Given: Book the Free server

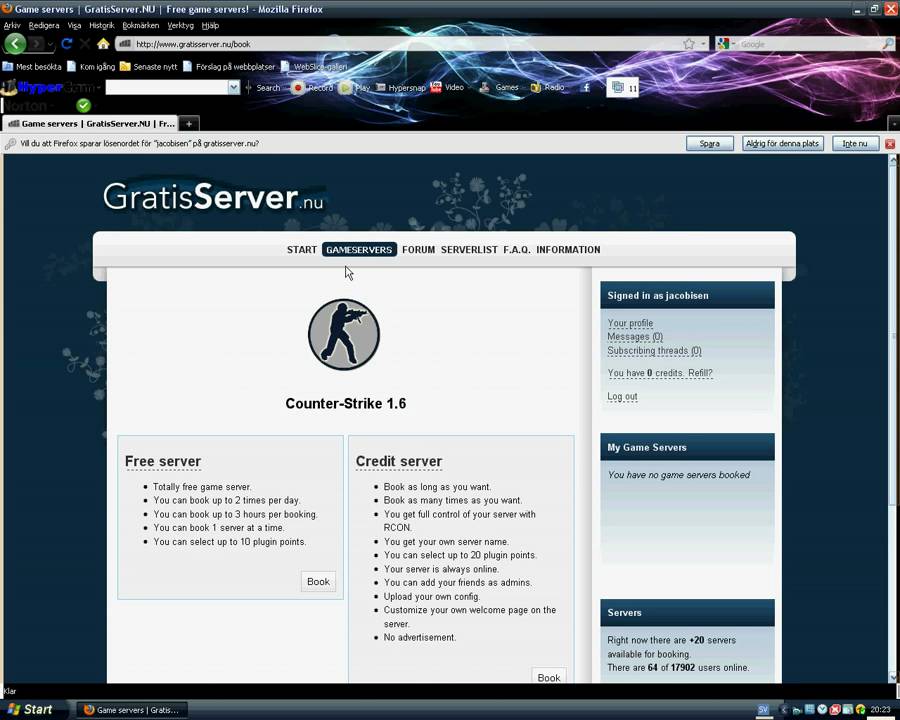Looking at the screenshot, I should (318, 582).
